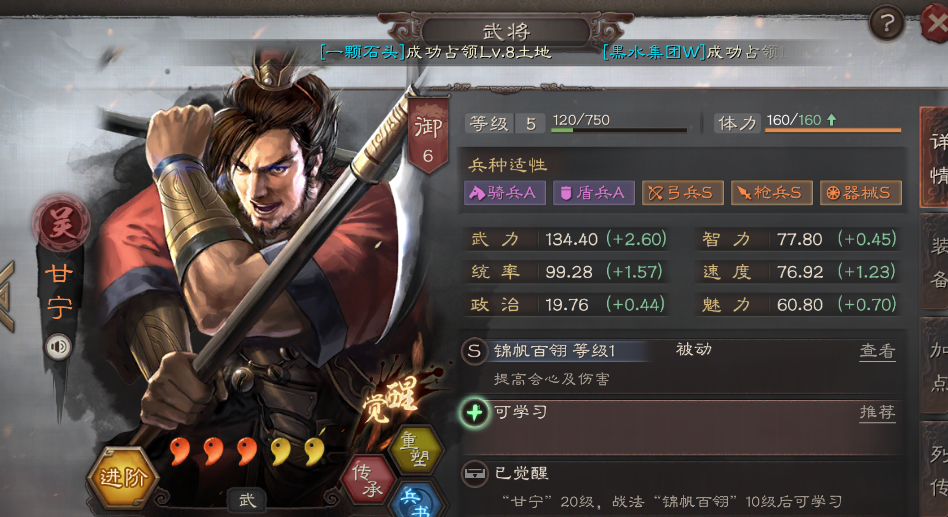The width and height of the screenshot is (948, 517).
Task: Tap the green plus learnable skill slot
Action: click(x=475, y=413)
